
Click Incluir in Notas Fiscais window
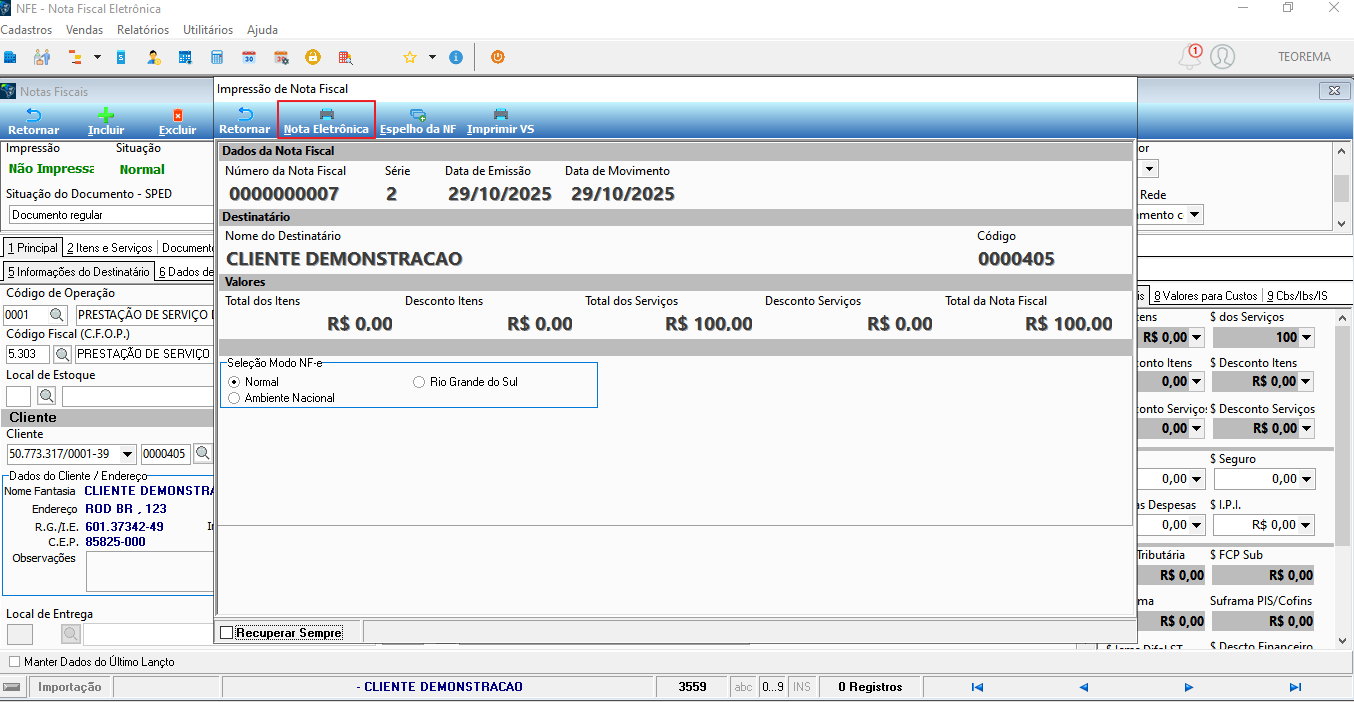(106, 122)
